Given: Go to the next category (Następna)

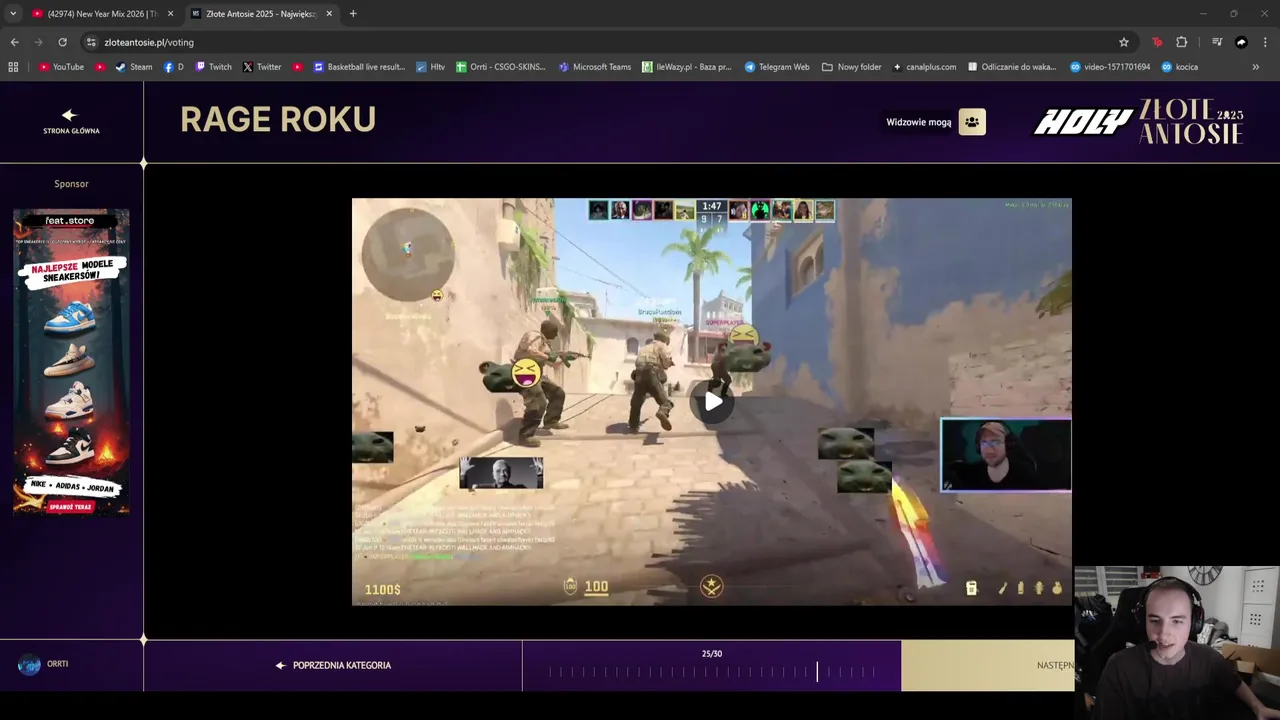Looking at the screenshot, I should pyautogui.click(x=1055, y=665).
